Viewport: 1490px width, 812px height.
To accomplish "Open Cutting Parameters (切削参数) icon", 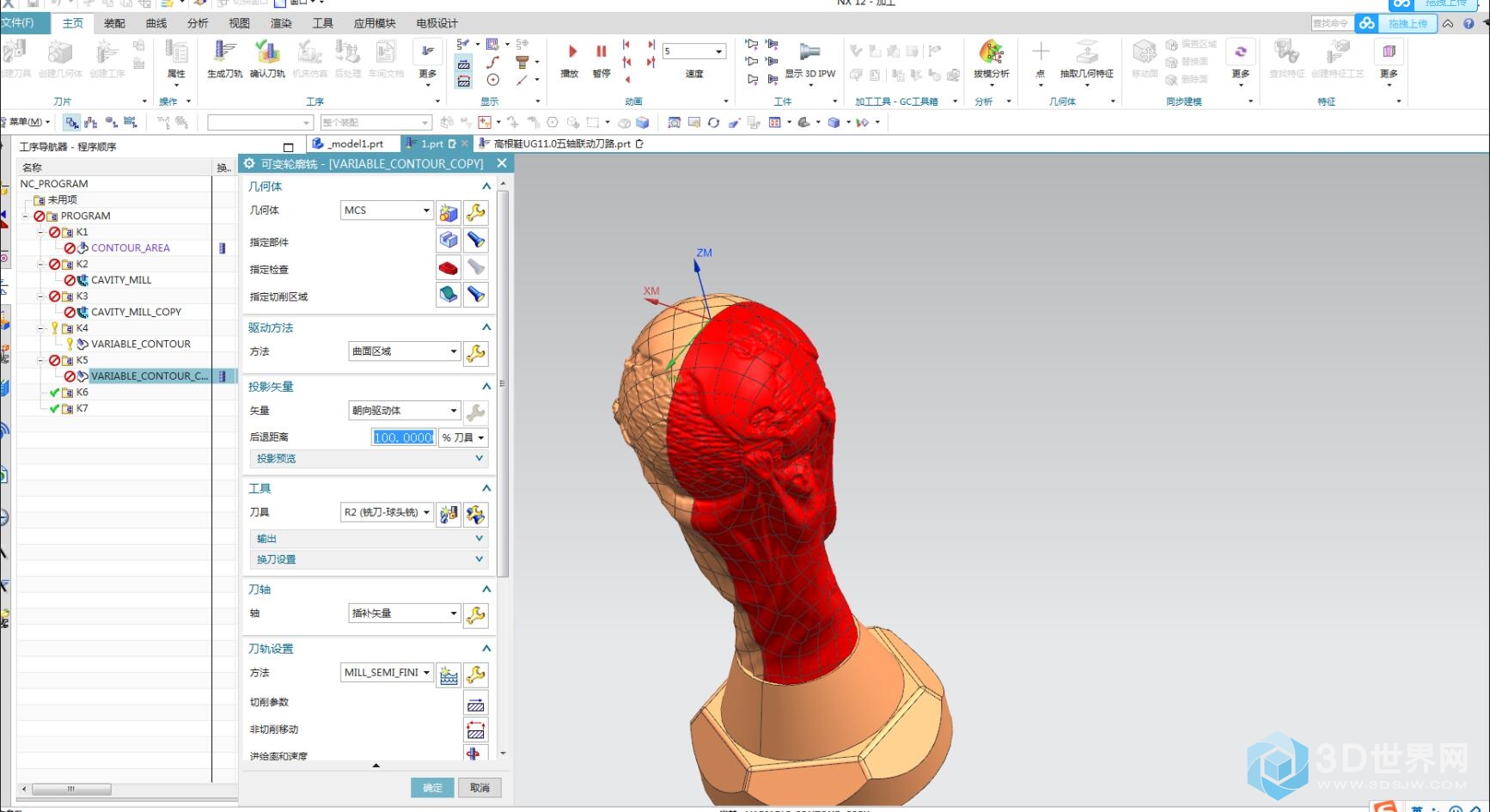I will (476, 704).
